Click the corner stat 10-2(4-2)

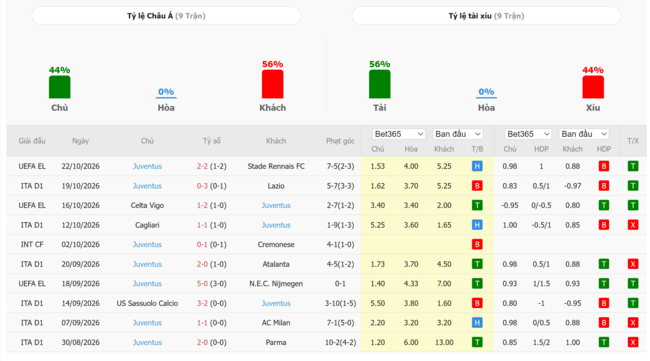(x=340, y=342)
